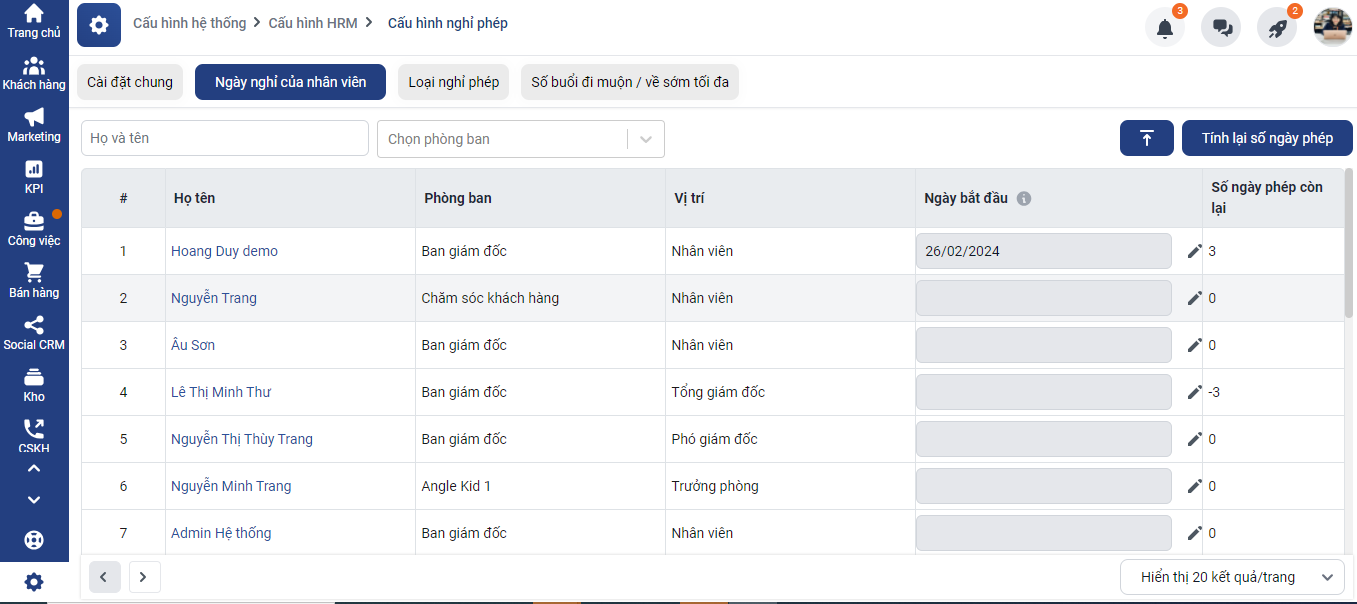Click the info icon beside Ngày bắt đầu
This screenshot has height=604, width=1357.
(x=1024, y=198)
